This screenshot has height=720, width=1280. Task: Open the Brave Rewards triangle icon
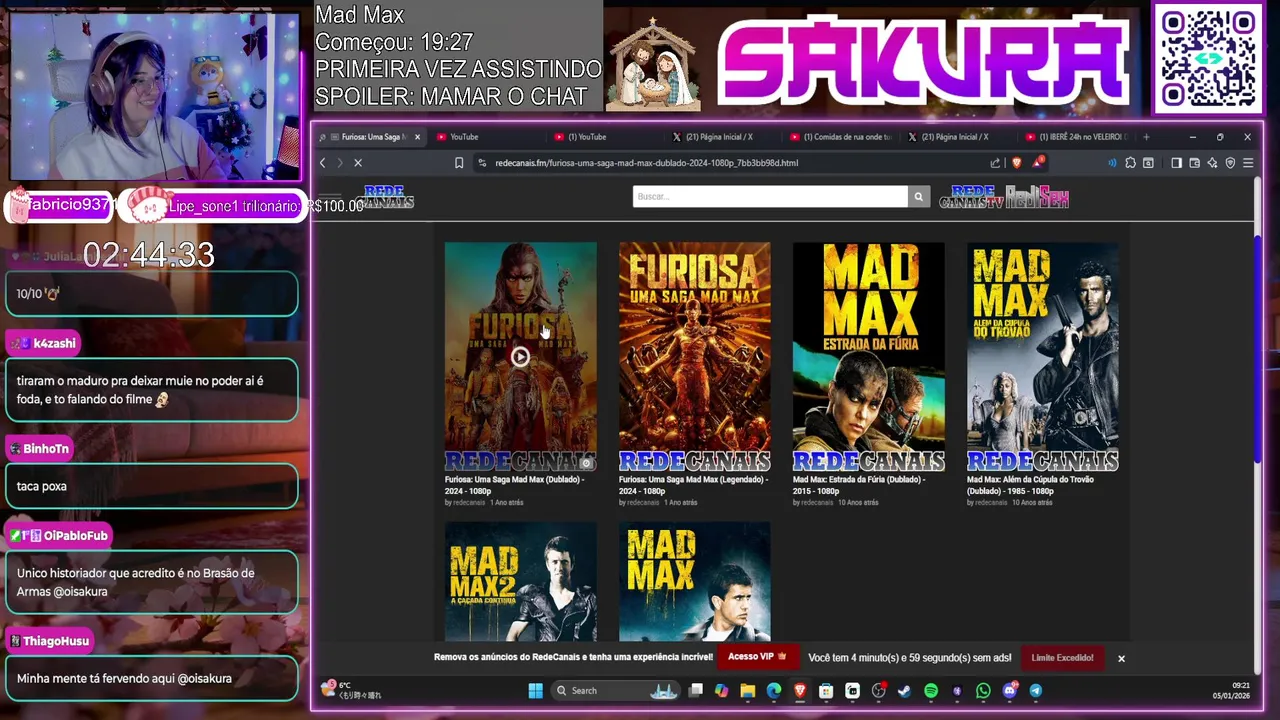point(1039,162)
